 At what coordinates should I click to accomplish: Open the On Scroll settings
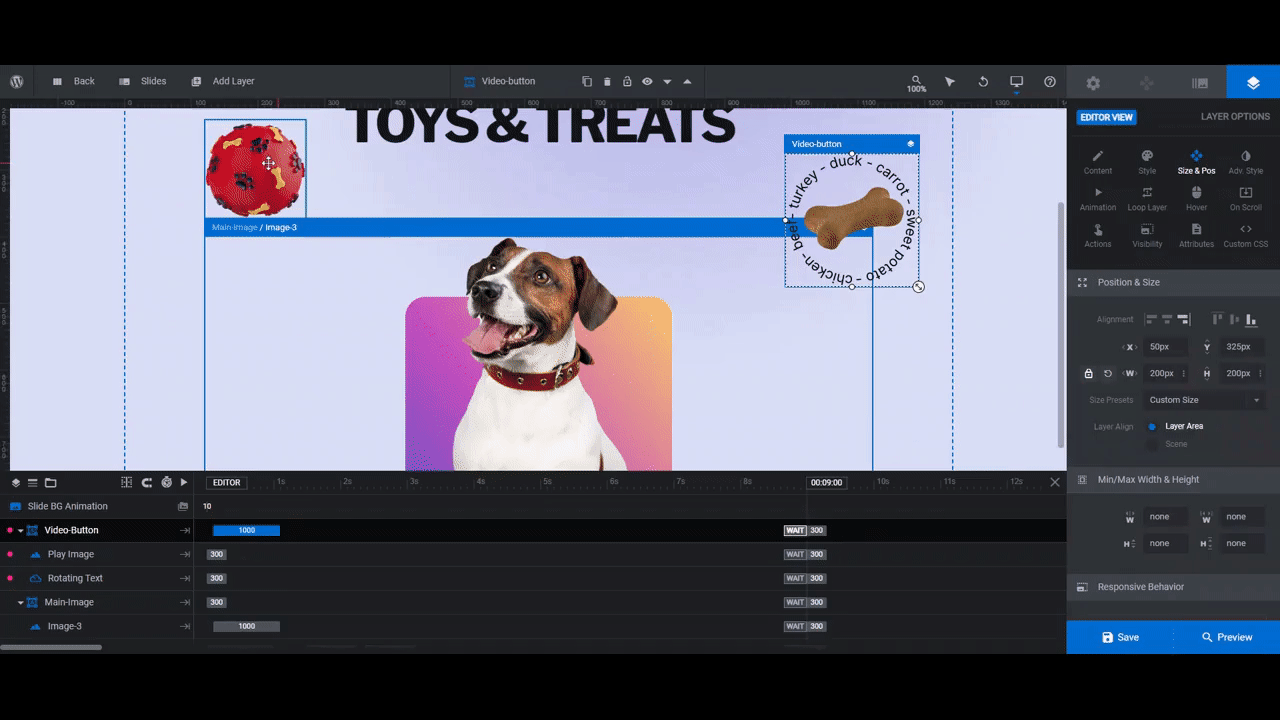click(x=1245, y=199)
